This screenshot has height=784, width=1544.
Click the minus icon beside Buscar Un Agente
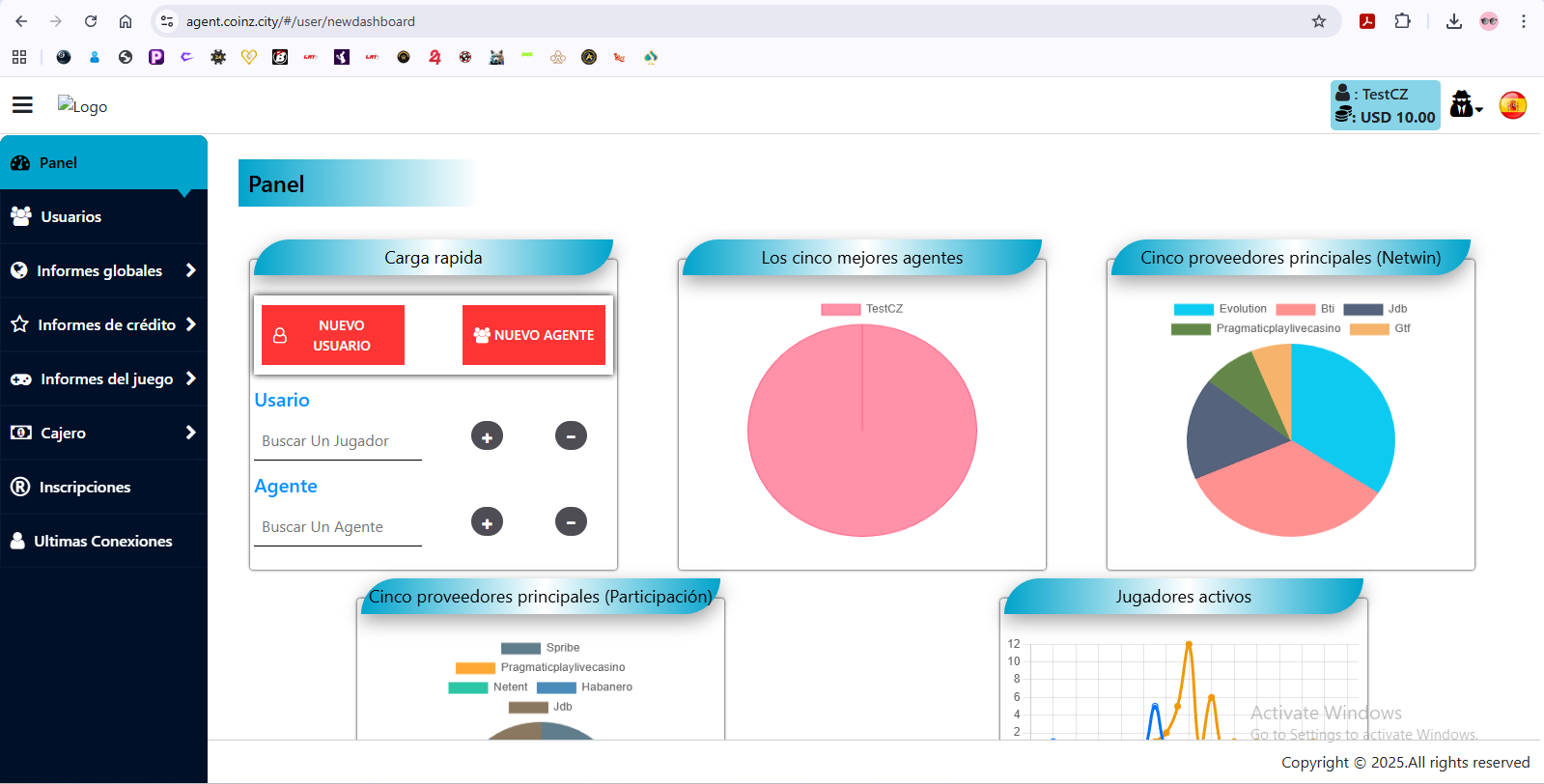click(571, 522)
